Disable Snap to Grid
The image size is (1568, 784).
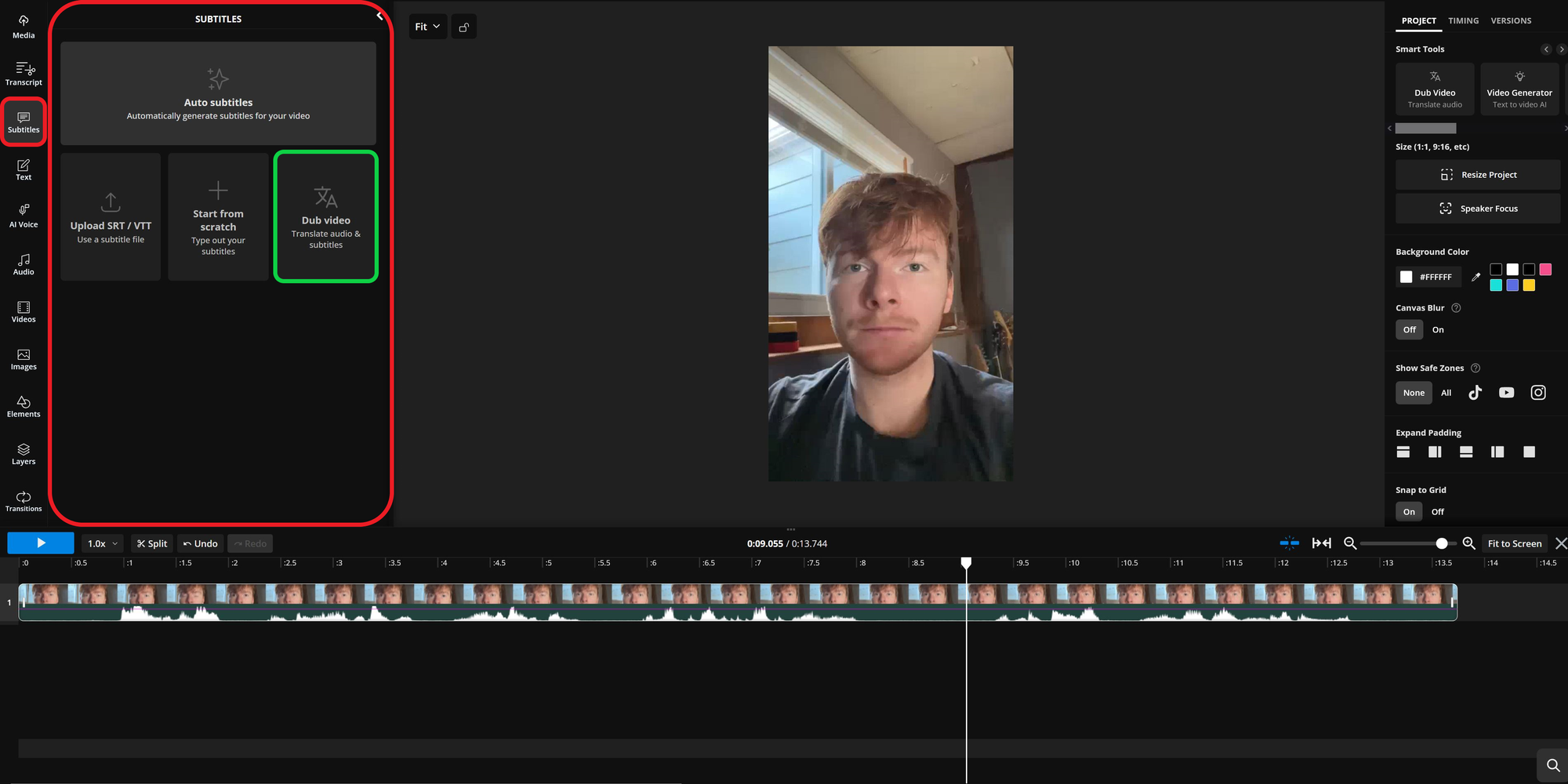click(1438, 511)
